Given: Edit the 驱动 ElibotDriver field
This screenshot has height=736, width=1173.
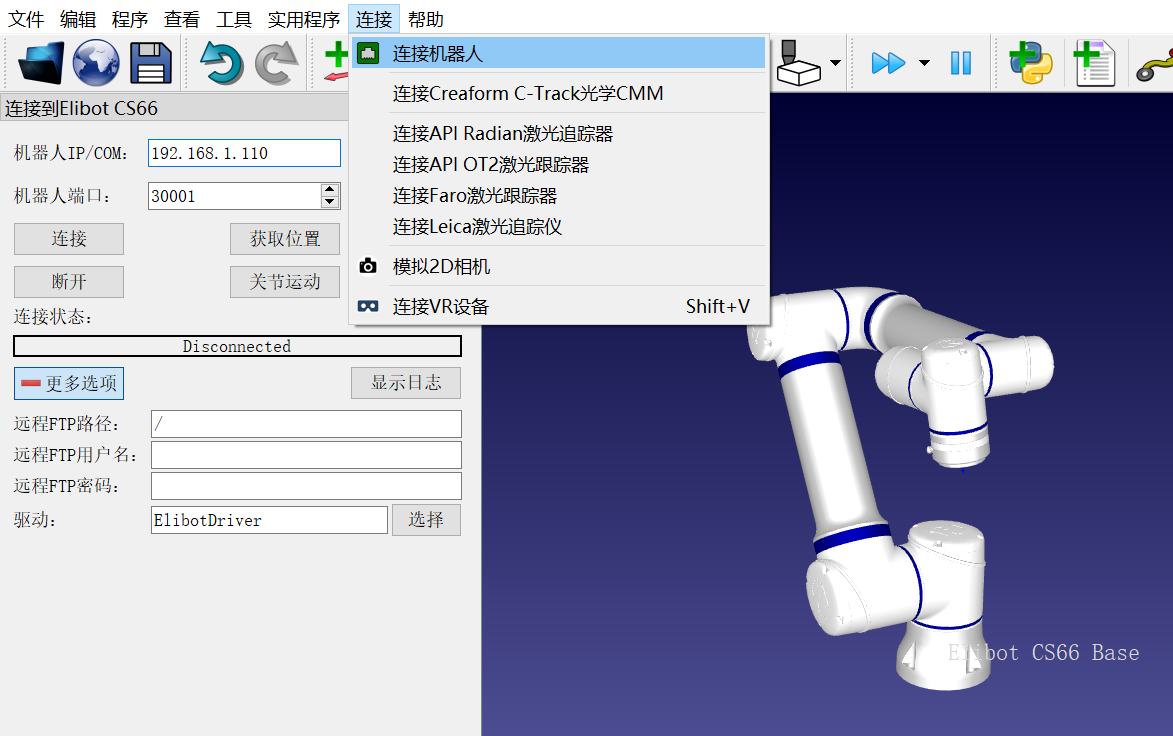Looking at the screenshot, I should [x=269, y=520].
